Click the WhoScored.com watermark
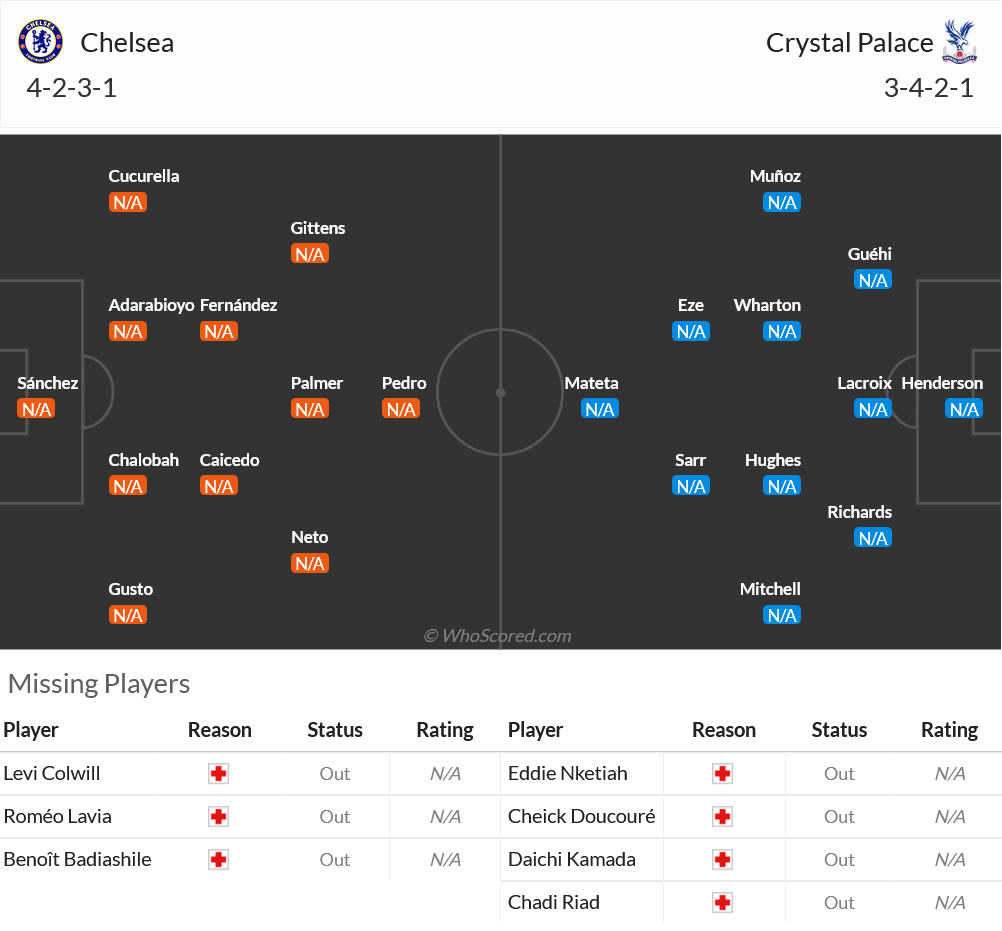 498,636
